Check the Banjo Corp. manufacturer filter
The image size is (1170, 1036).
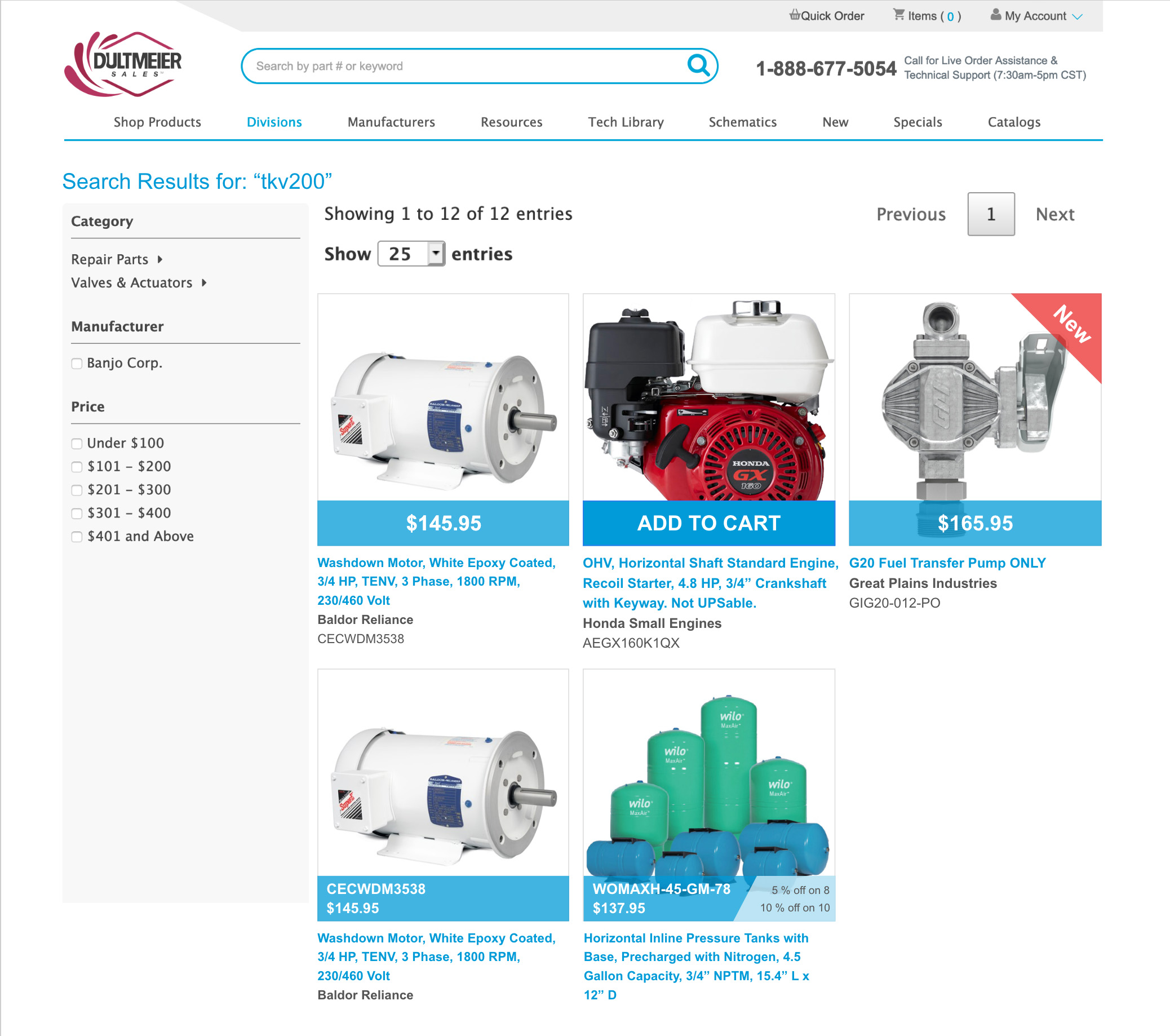pyautogui.click(x=77, y=364)
